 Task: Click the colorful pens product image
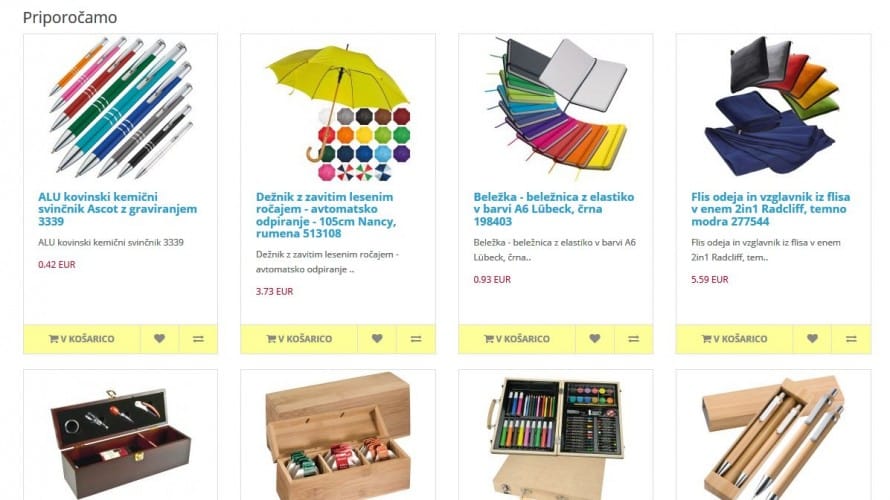click(120, 108)
